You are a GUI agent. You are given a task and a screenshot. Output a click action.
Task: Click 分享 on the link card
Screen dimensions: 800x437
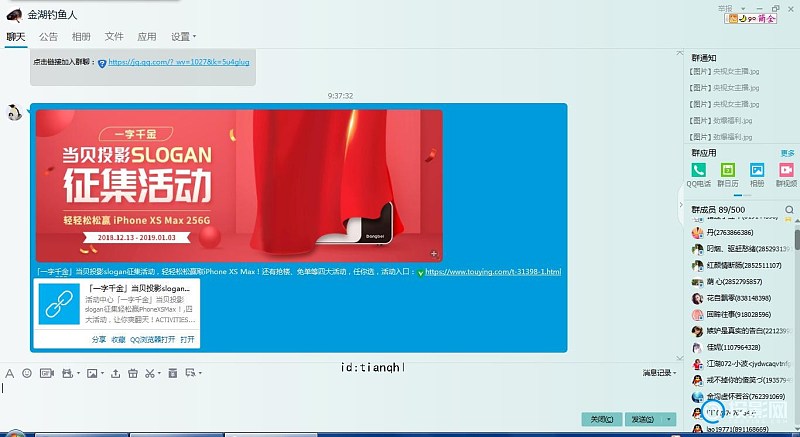pos(98,340)
